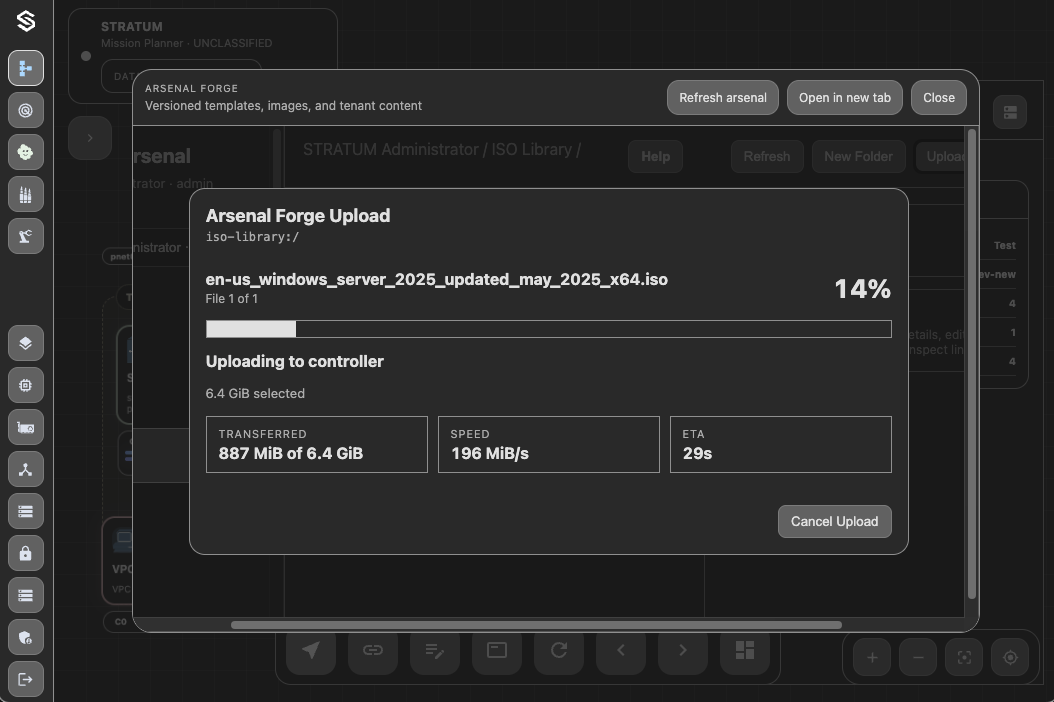Click the '196 MiB/s' speed value
Screen dimensions: 1054x702
pyautogui.click(x=490, y=453)
